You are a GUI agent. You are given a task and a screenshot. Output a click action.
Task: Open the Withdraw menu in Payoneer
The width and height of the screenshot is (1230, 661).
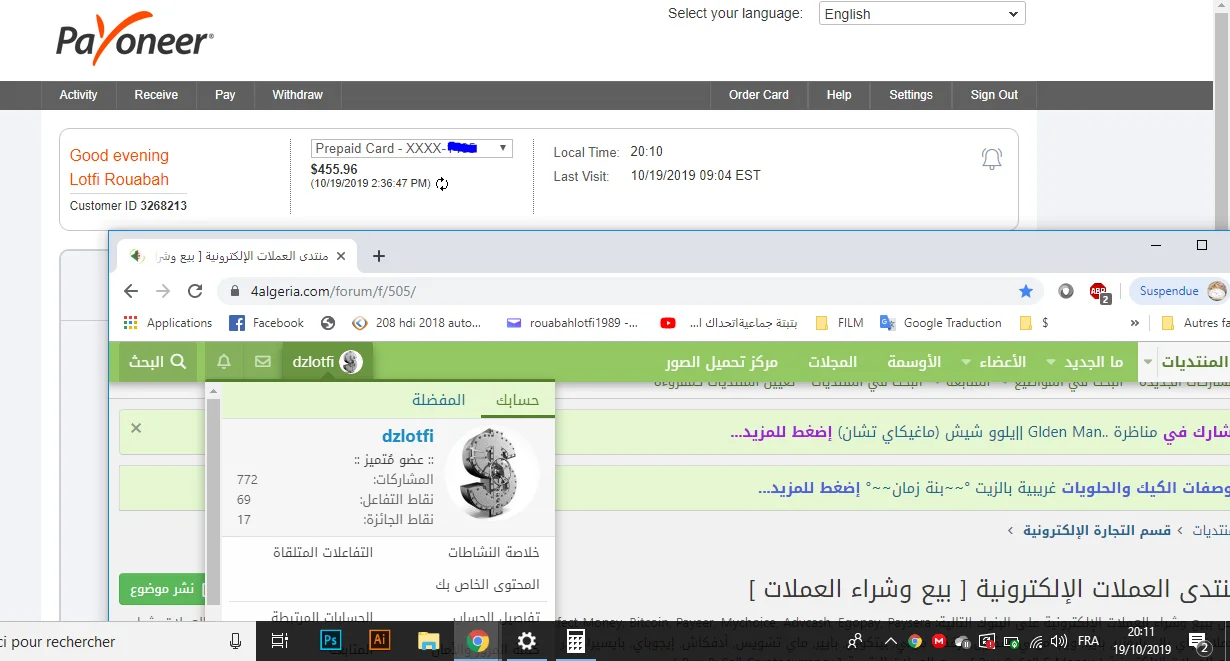tap(297, 95)
